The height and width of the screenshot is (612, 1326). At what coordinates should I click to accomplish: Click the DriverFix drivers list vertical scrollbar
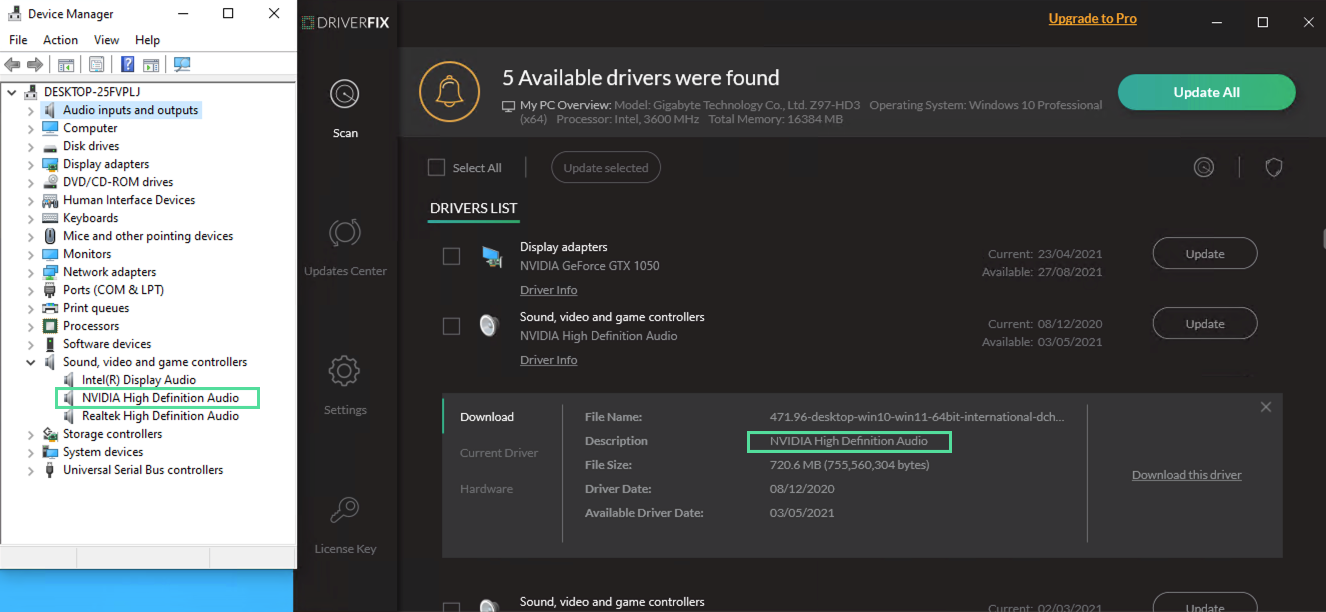coord(1324,240)
